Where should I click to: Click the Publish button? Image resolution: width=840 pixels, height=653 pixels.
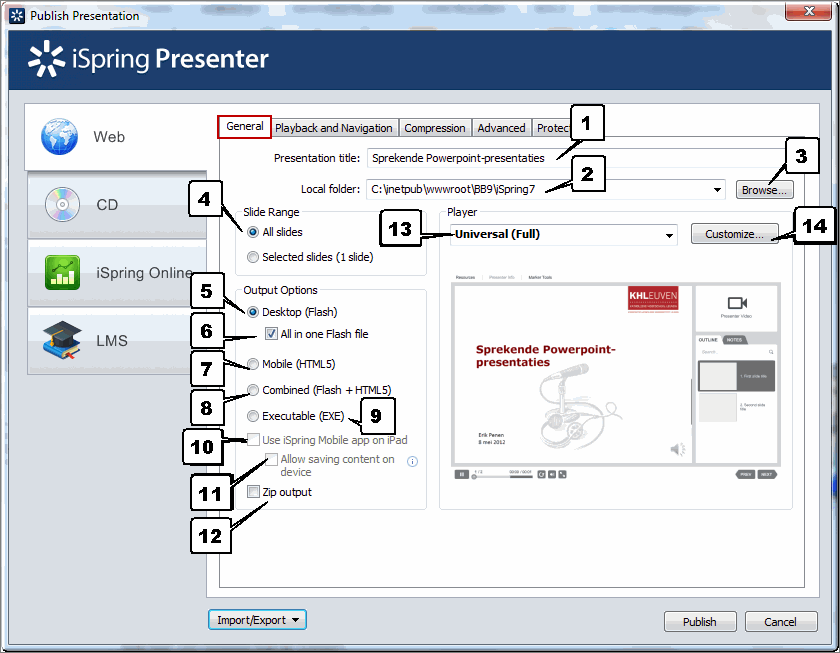[x=700, y=622]
